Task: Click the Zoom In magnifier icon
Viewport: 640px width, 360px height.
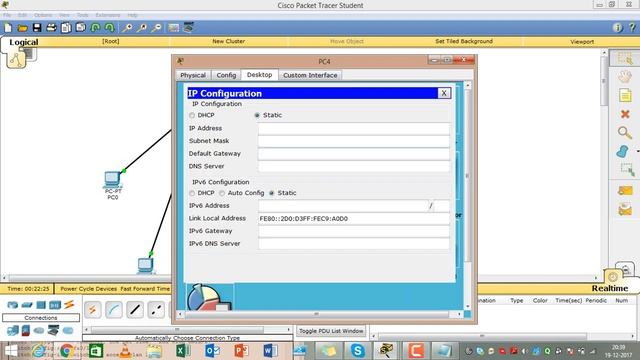Action: 127,28
